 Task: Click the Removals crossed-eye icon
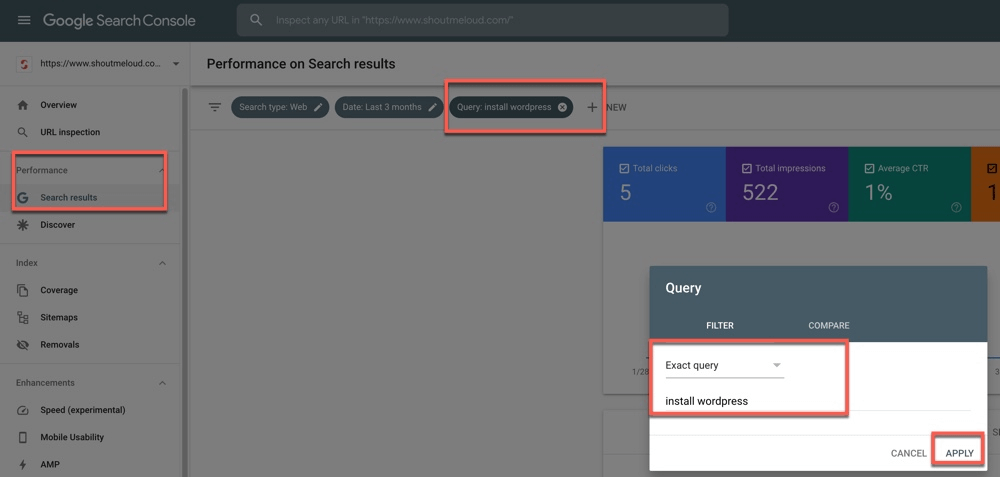tap(23, 344)
